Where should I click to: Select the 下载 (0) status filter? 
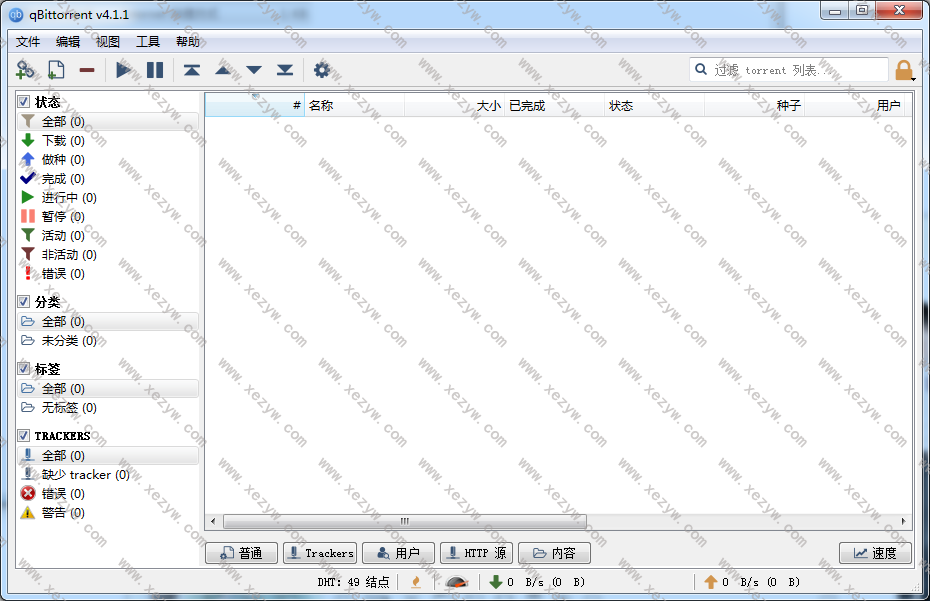click(62, 141)
